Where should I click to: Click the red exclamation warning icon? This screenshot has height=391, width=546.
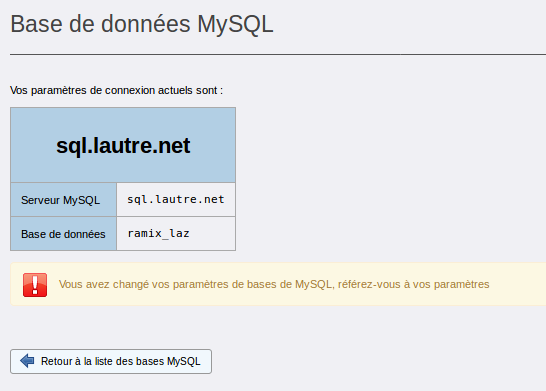click(35, 285)
